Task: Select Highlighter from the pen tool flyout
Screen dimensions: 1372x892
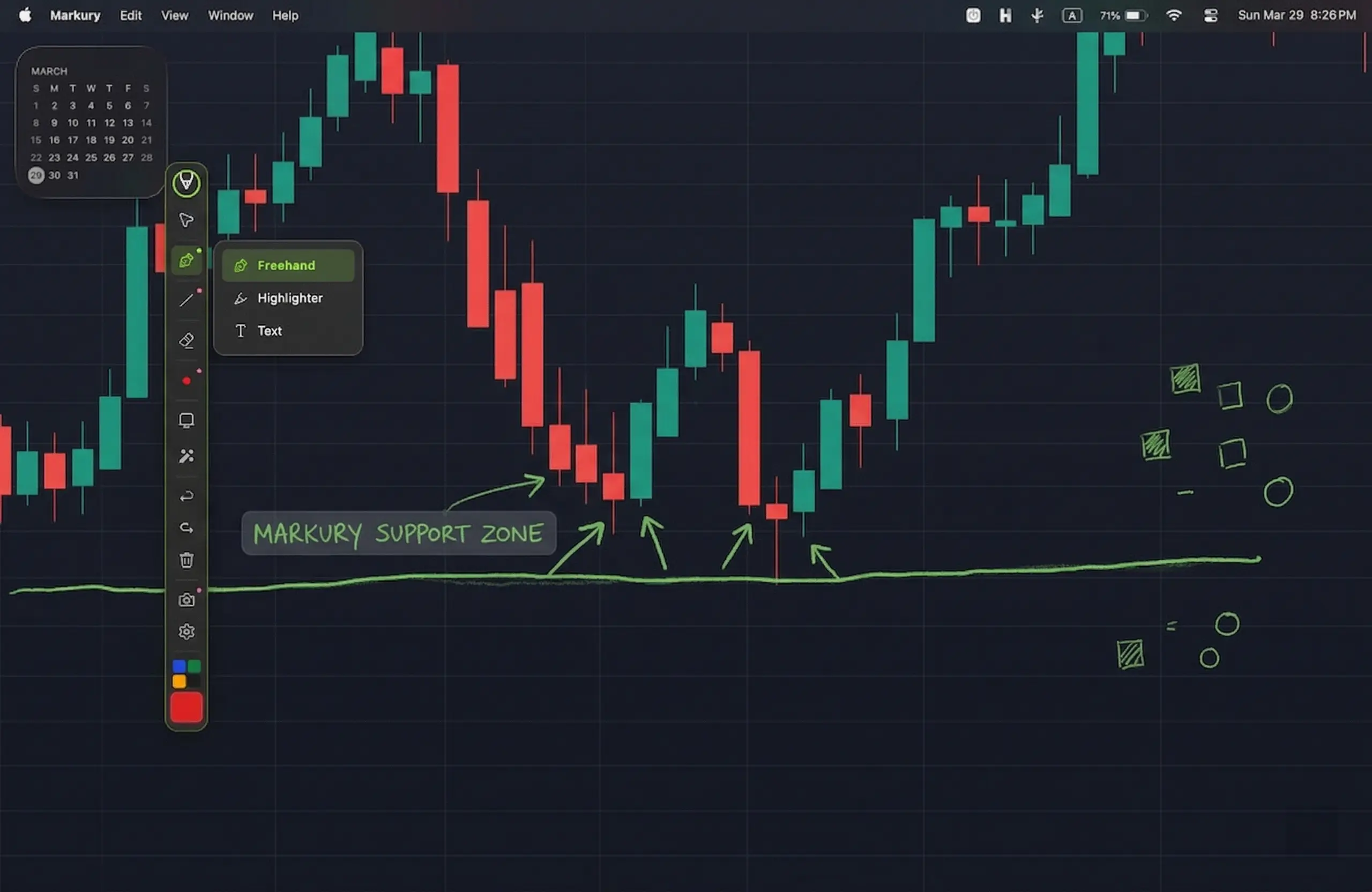Action: click(x=290, y=298)
